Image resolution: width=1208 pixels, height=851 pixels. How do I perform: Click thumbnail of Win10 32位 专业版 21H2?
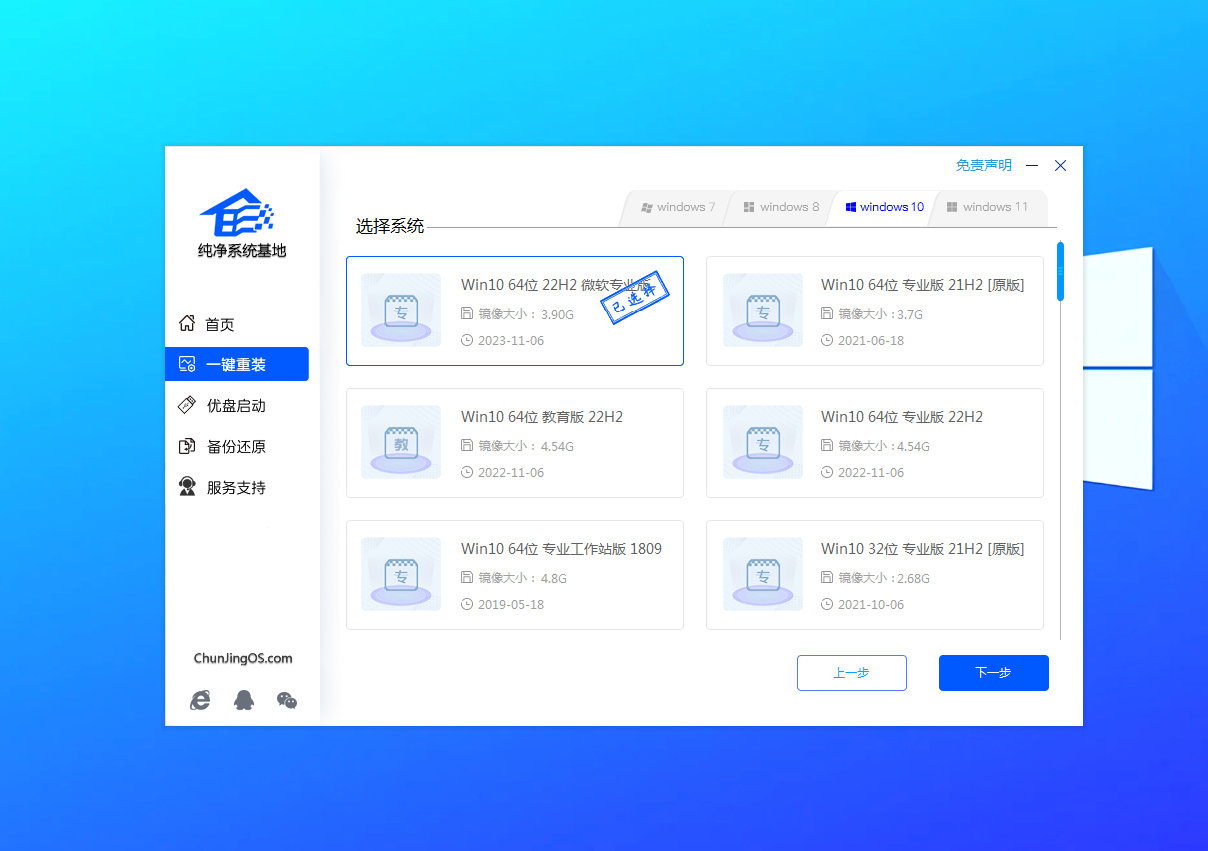(763, 574)
